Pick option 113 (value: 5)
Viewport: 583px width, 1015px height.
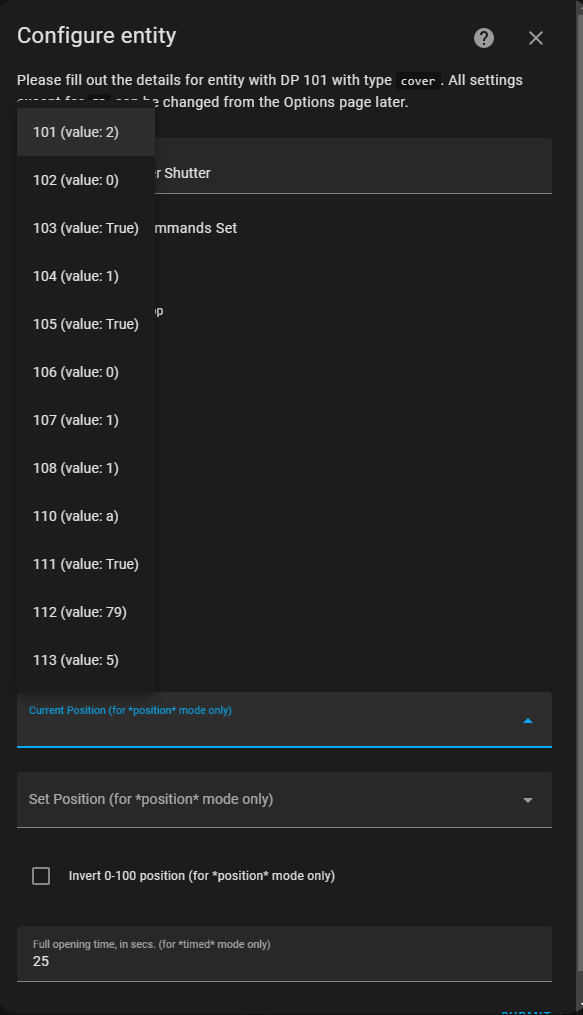pyautogui.click(x=85, y=659)
